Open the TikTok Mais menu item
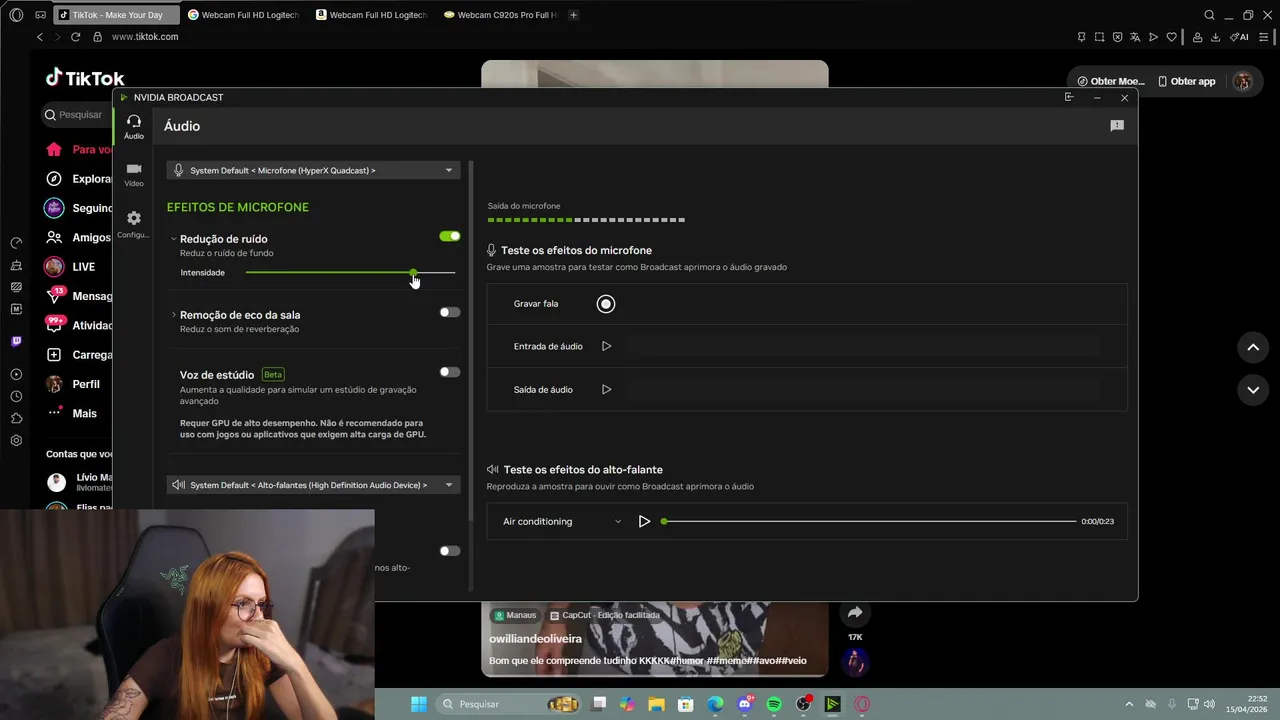1280x720 pixels. 72,413
